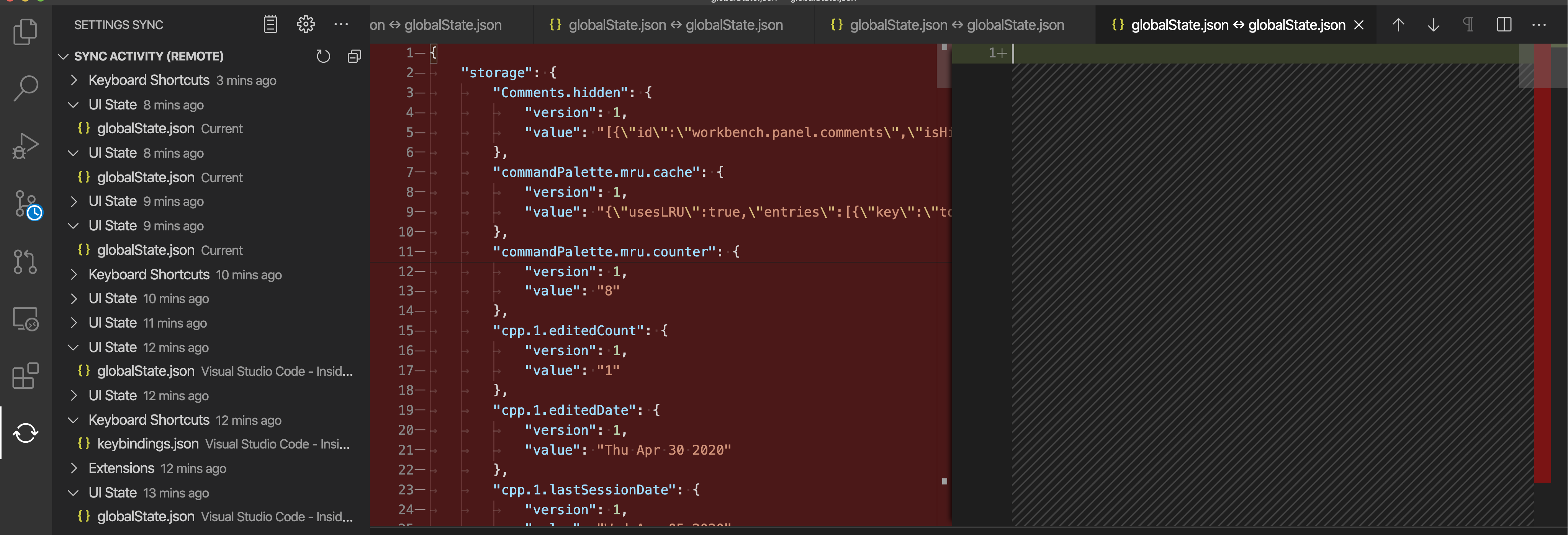Open the Remote Explorer view icon
Image resolution: width=1568 pixels, height=535 pixels.
tap(25, 318)
